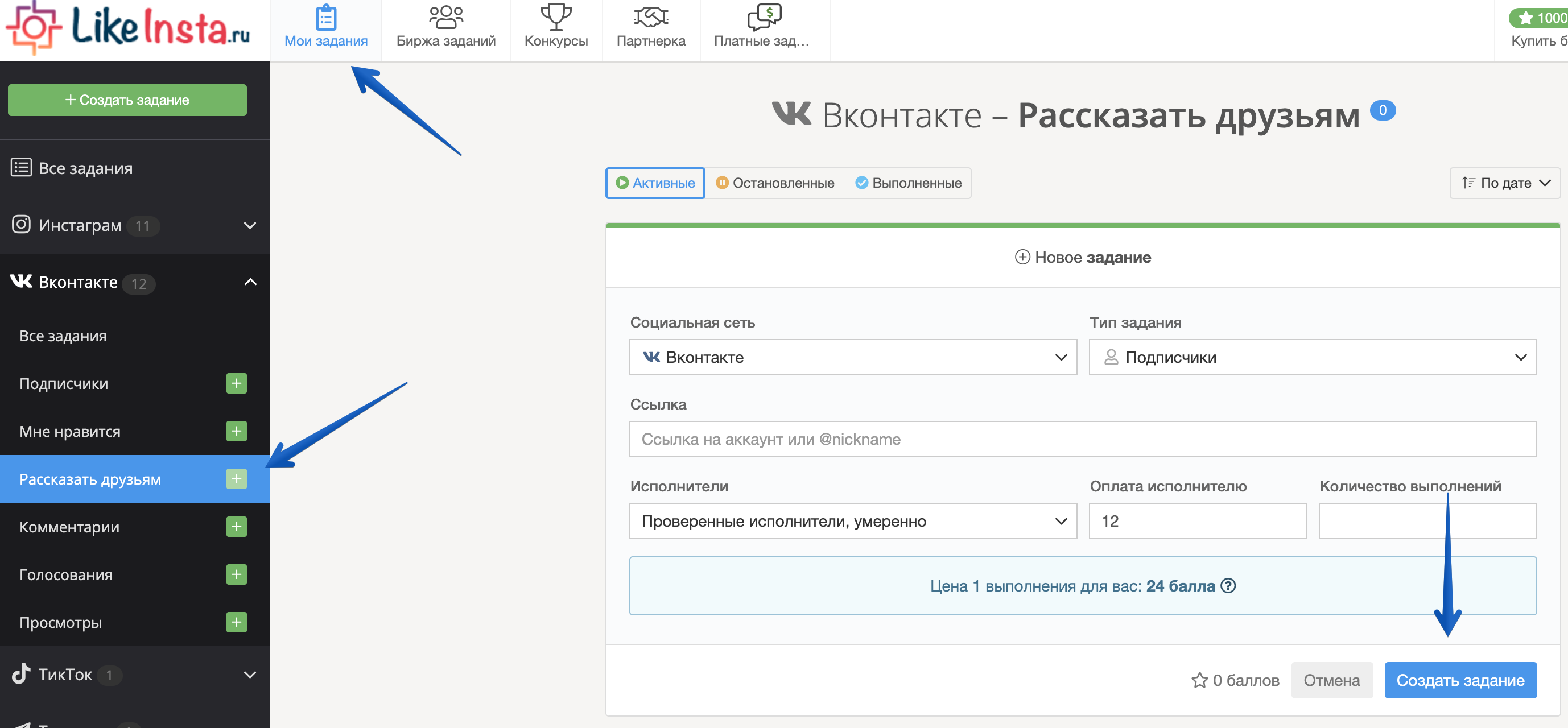This screenshot has height=728, width=1568.
Task: Click the Инстаграм camera icon
Action: coord(21,225)
